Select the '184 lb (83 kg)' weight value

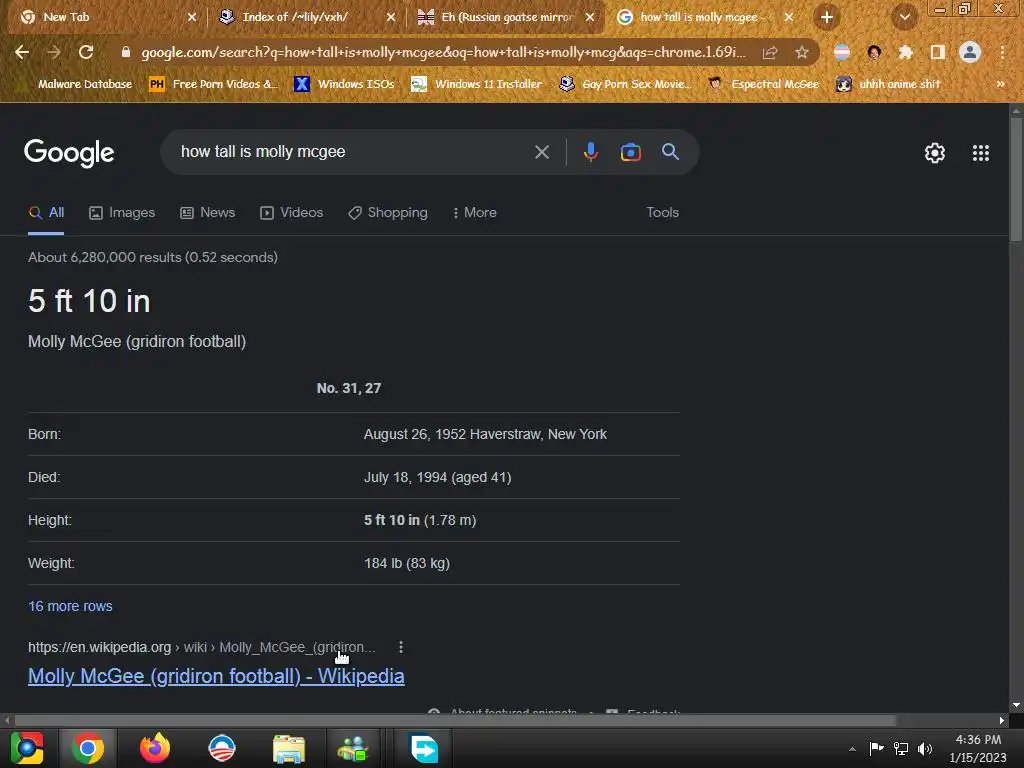(407, 564)
